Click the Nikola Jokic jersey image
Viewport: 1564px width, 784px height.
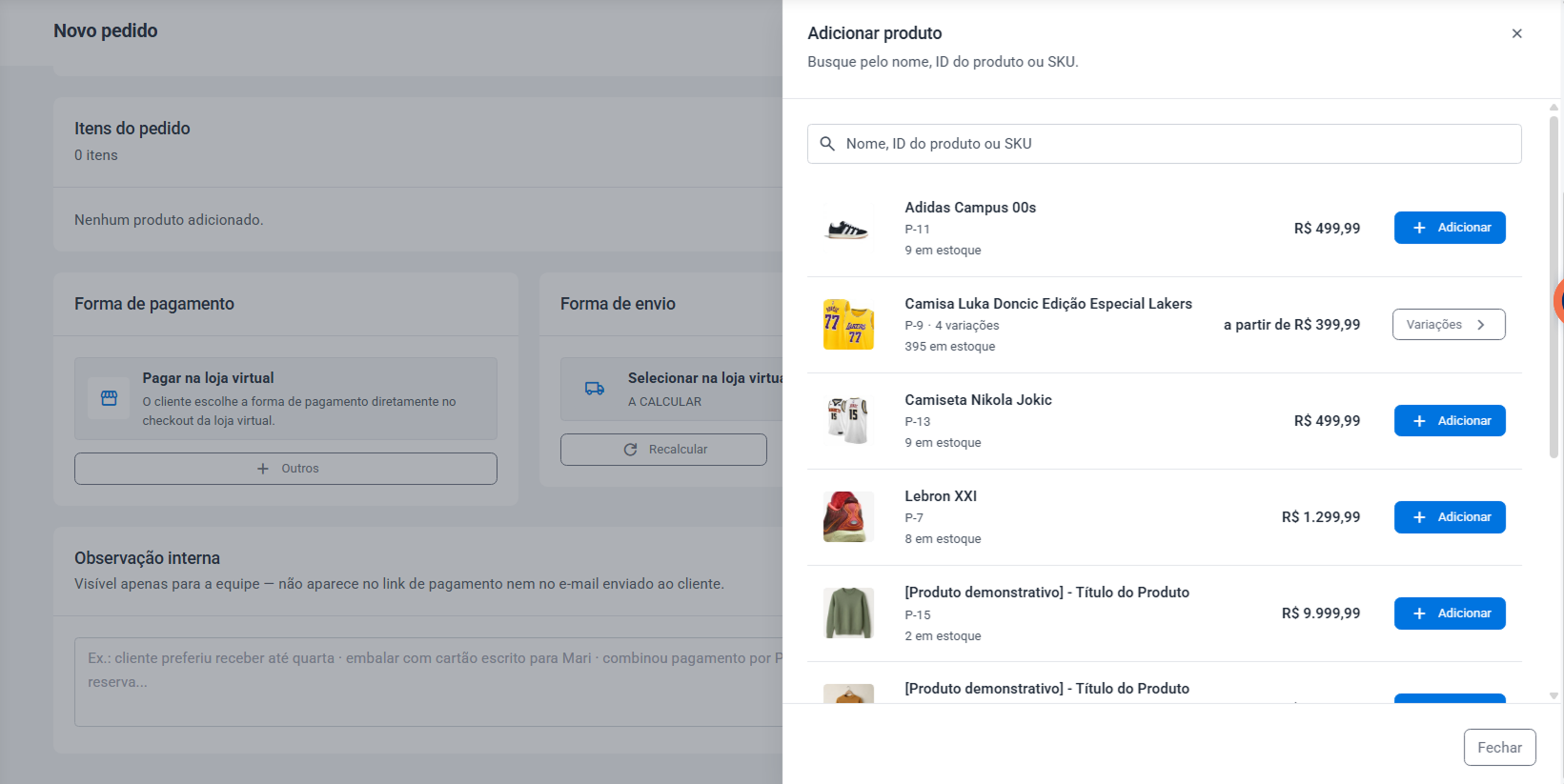(848, 421)
